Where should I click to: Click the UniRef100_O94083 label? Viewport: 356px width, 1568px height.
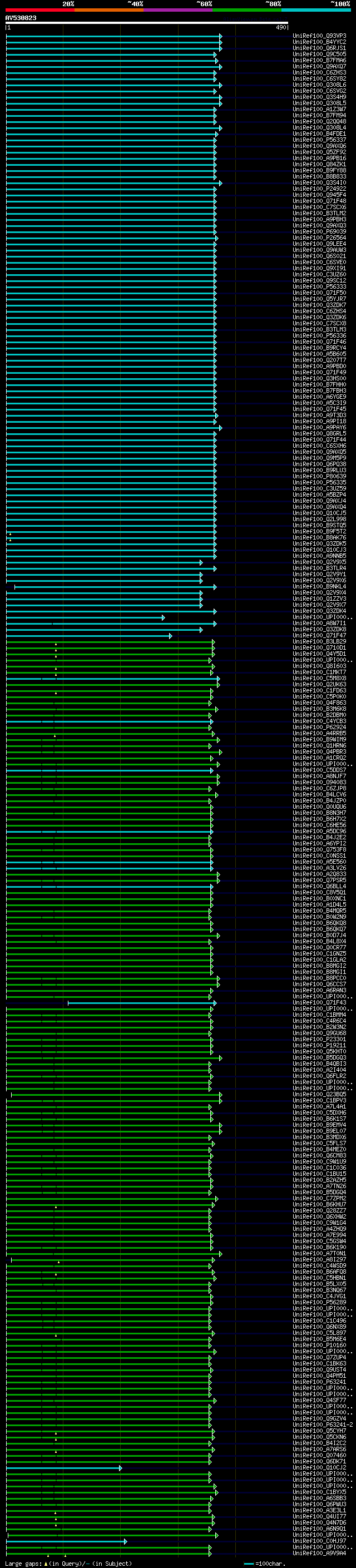point(319,782)
